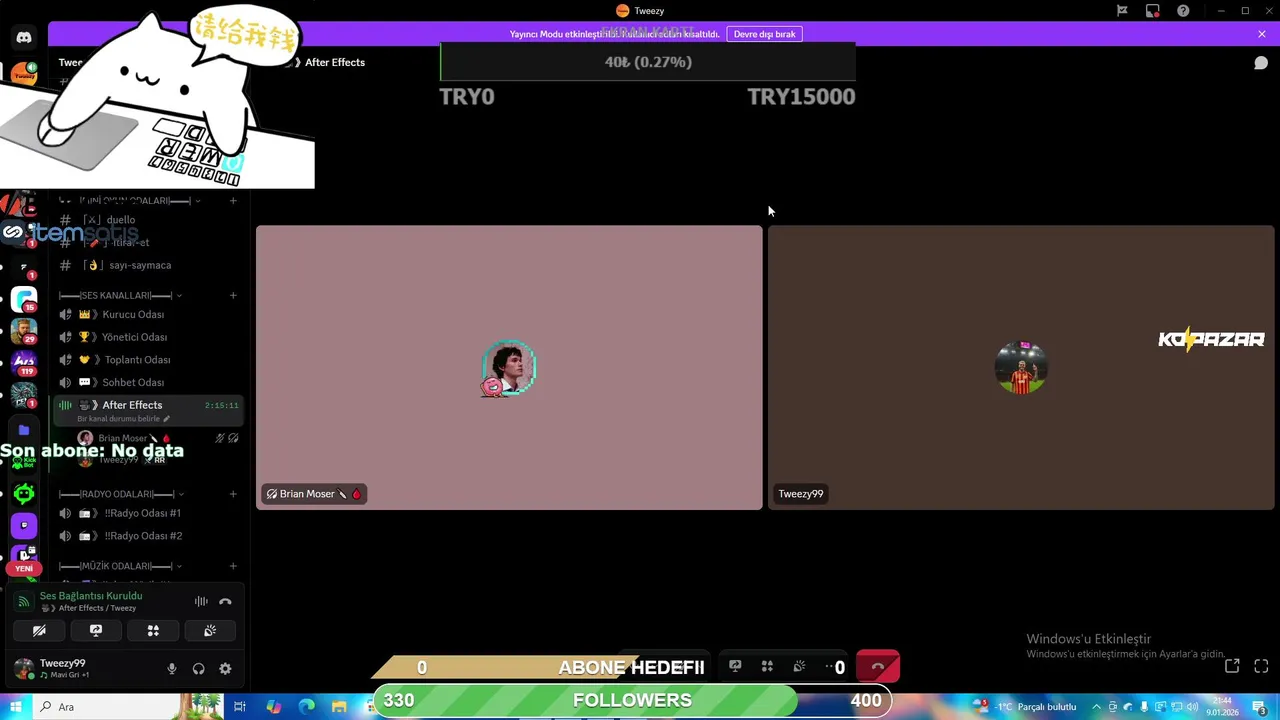1280x720 pixels.
Task: Open the itiraf-et text channel
Action: (146, 243)
